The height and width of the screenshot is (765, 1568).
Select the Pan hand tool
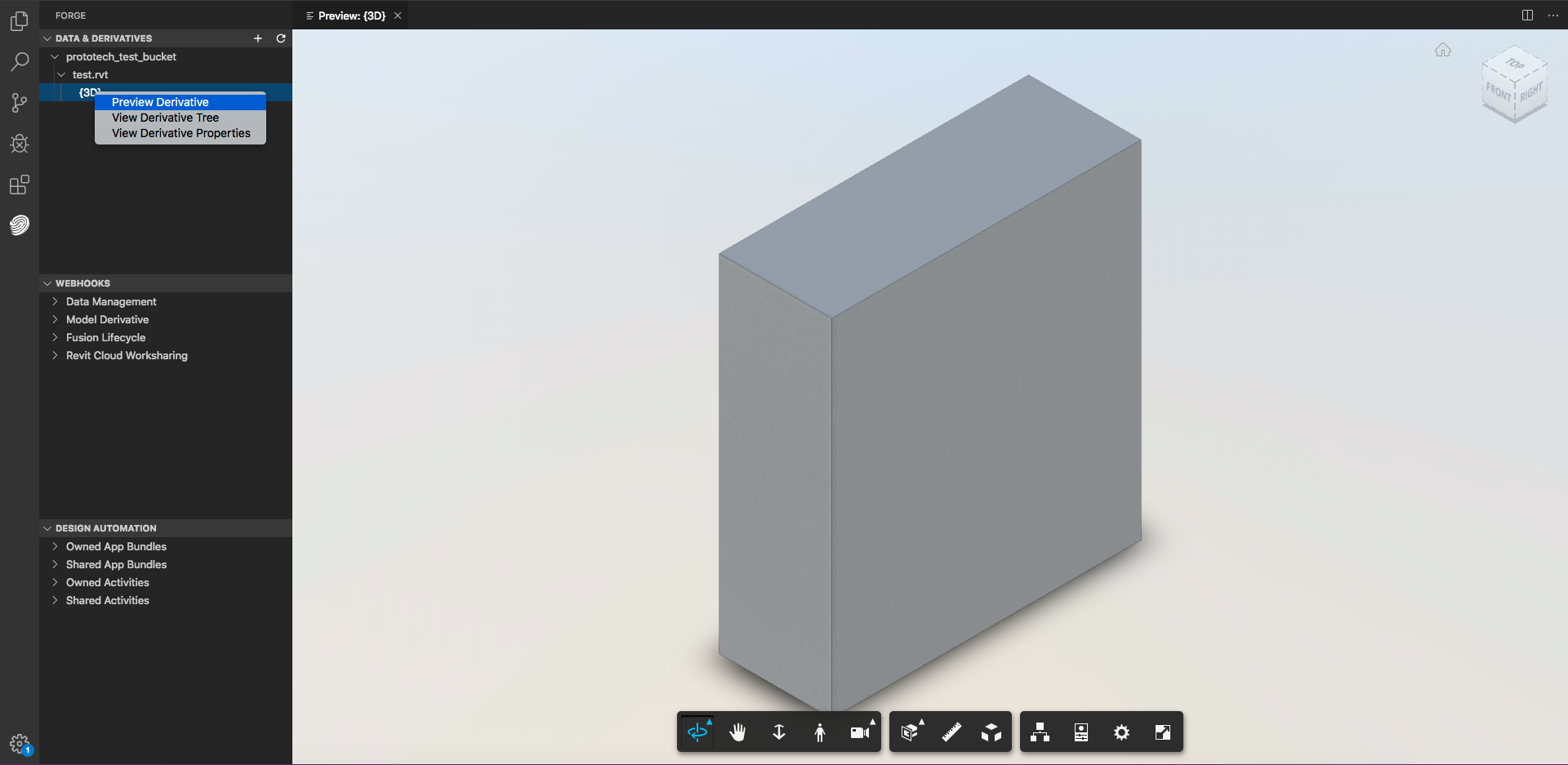[x=738, y=732]
